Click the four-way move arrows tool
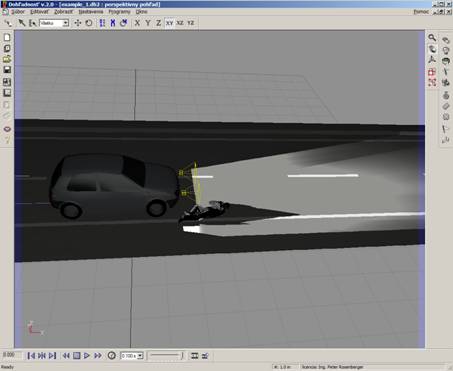This screenshot has height=371, width=453. click(x=77, y=23)
